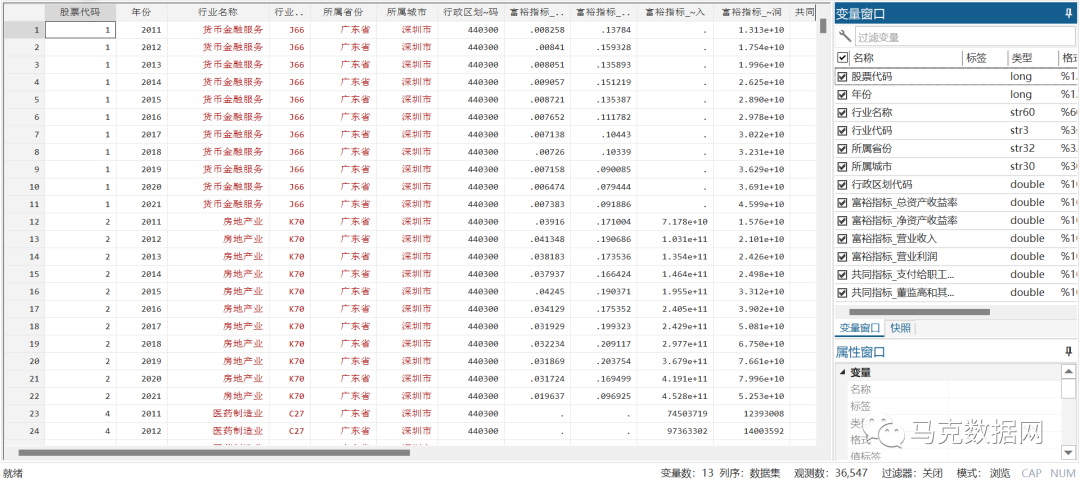Image resolution: width=1080 pixels, height=480 pixels.
Task: Select 行政区划代码 row in variables list
Action: coord(954,185)
